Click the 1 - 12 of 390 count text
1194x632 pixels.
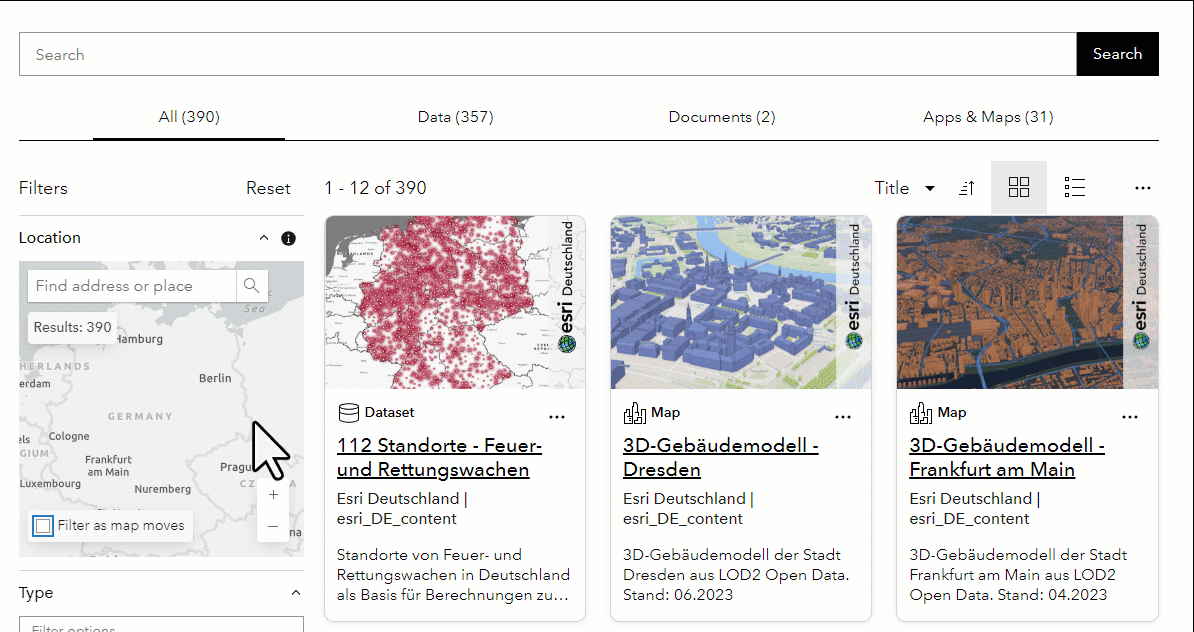coord(375,188)
